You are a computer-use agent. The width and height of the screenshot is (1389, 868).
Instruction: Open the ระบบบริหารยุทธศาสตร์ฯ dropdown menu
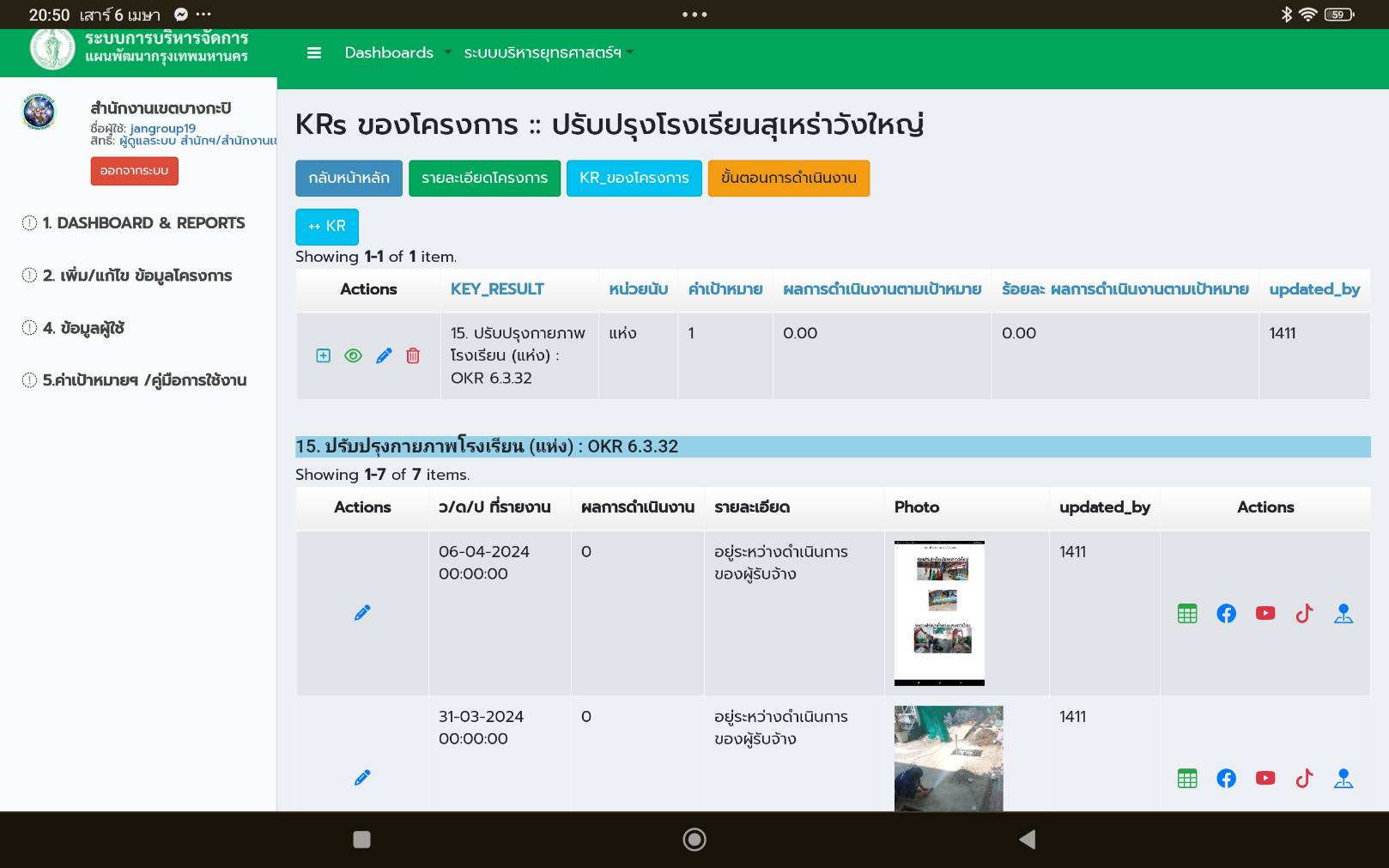pyautogui.click(x=548, y=52)
